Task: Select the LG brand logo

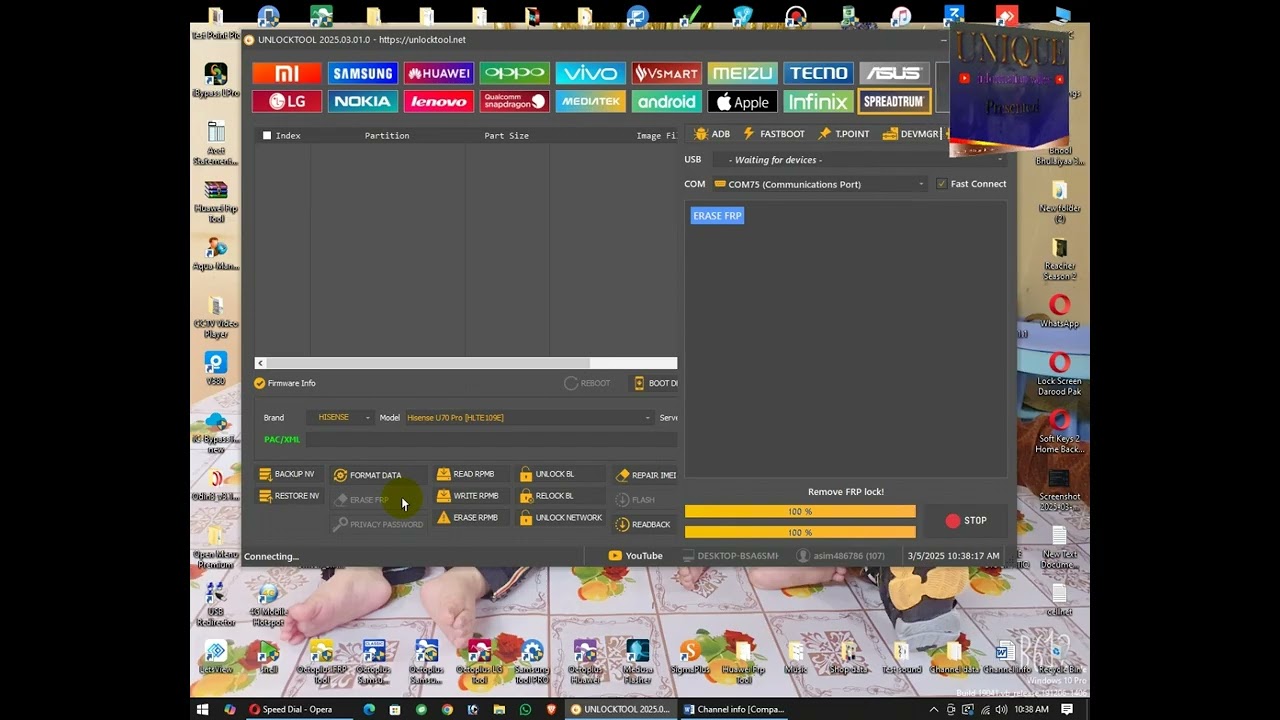Action: (287, 101)
